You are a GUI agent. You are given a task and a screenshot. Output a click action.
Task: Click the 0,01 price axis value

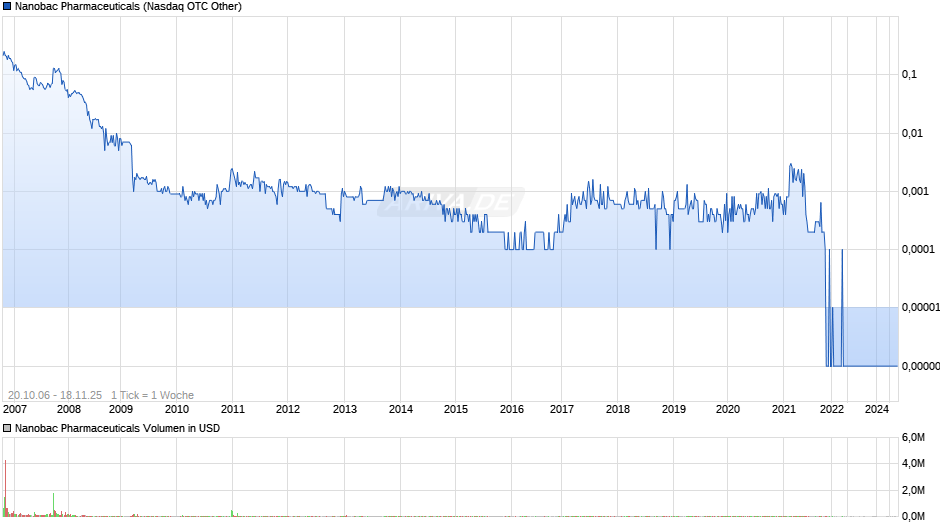912,133
